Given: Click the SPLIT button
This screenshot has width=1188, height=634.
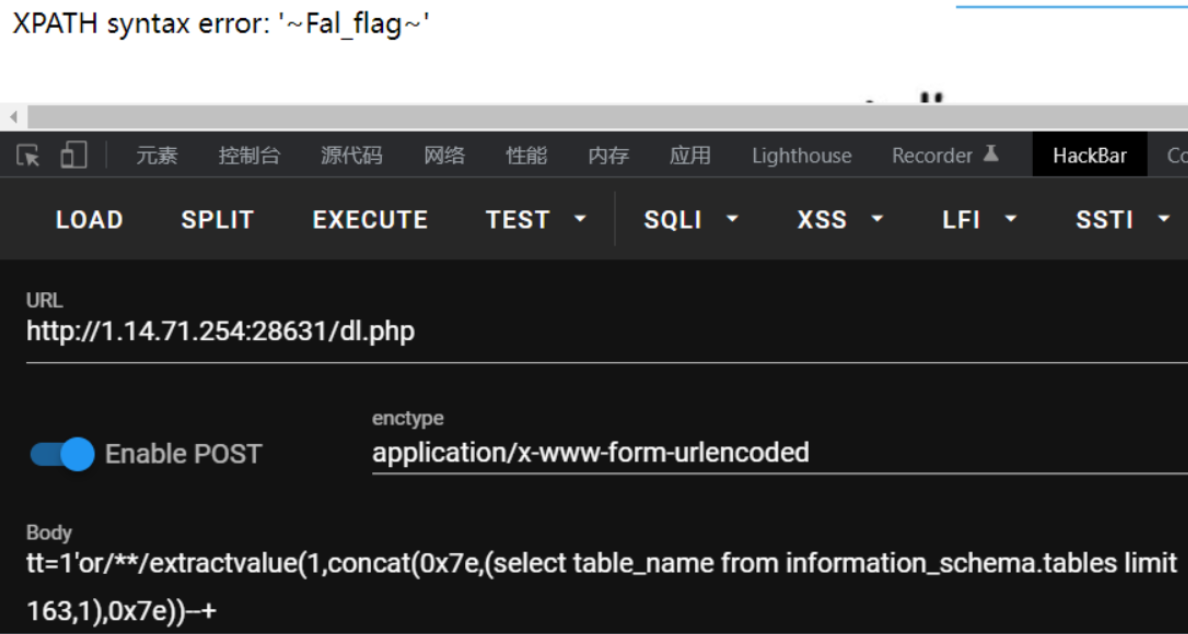Looking at the screenshot, I should point(217,220).
